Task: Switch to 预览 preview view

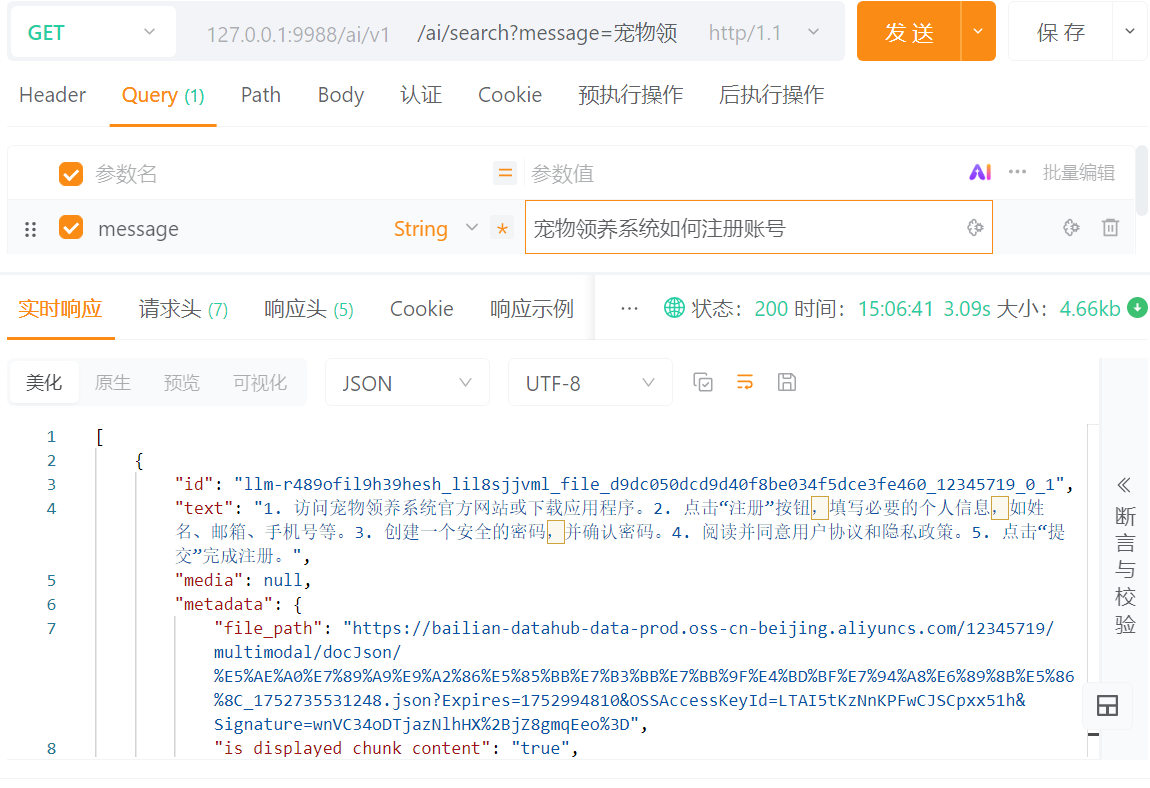Action: pyautogui.click(x=181, y=382)
